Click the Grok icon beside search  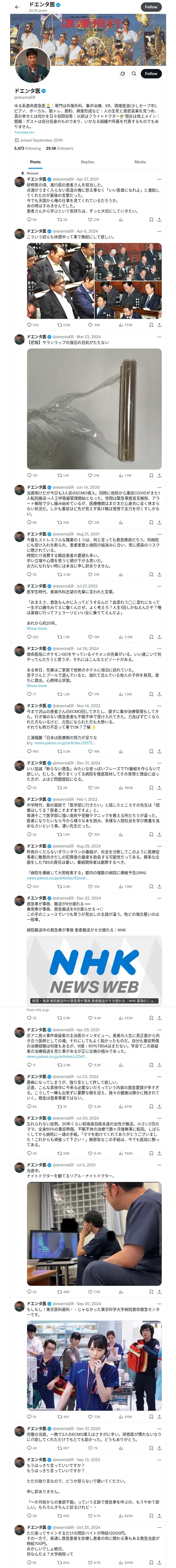(122, 74)
